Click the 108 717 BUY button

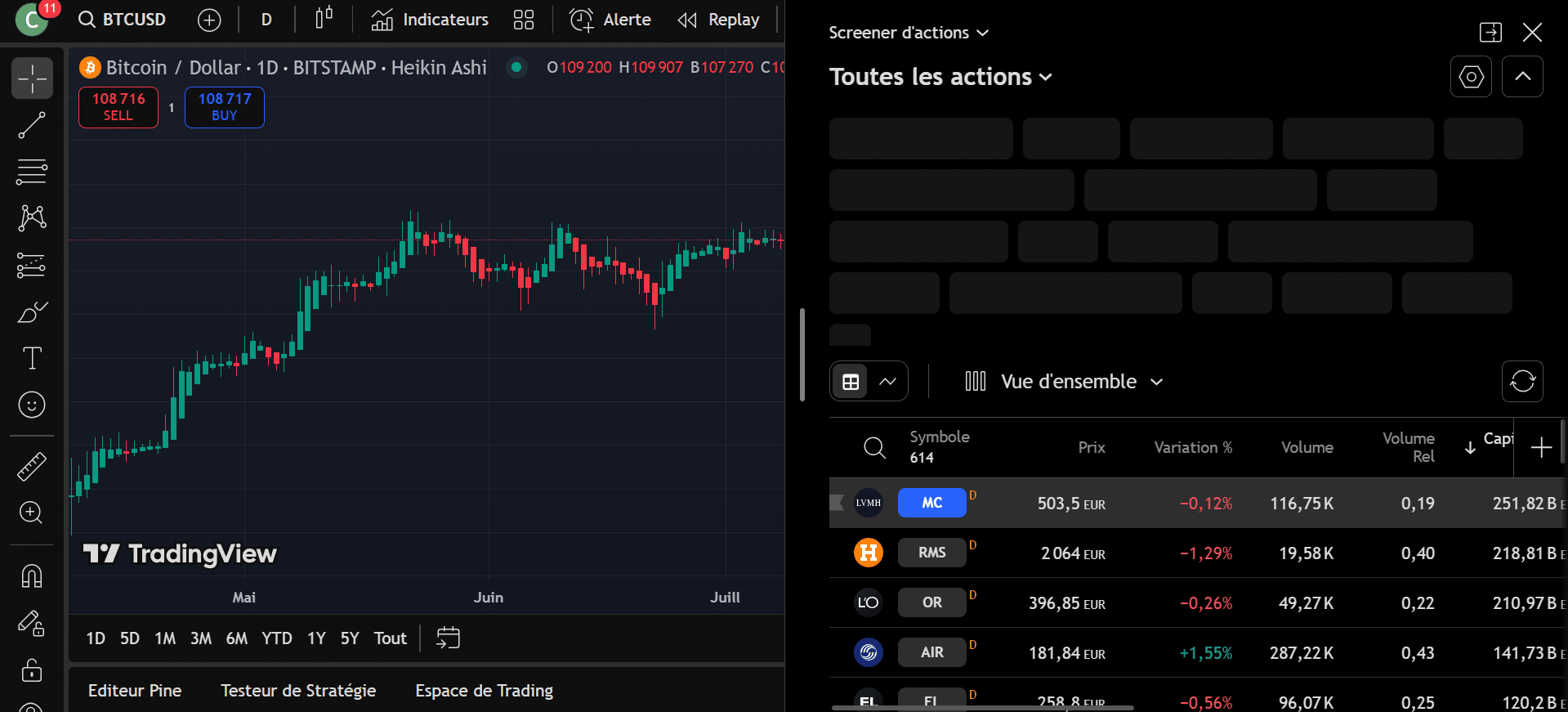coord(225,107)
